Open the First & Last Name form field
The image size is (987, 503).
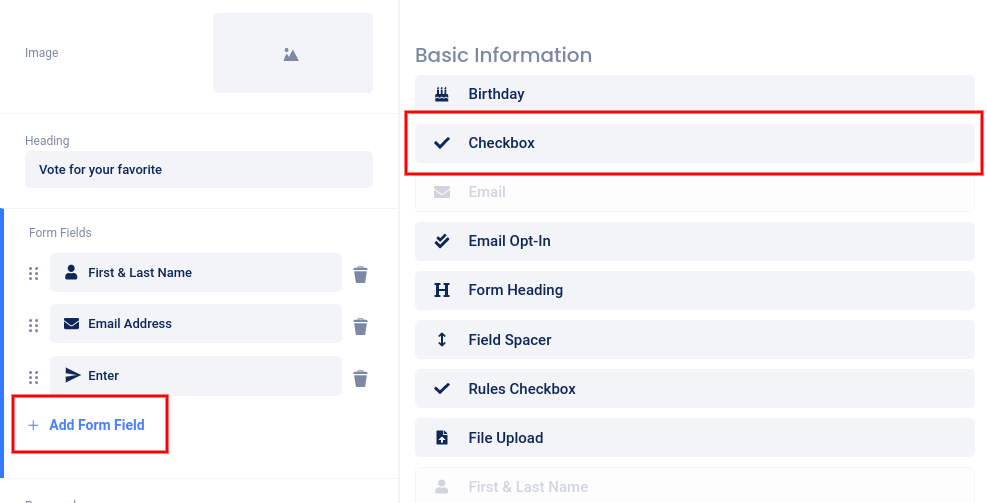coord(196,273)
